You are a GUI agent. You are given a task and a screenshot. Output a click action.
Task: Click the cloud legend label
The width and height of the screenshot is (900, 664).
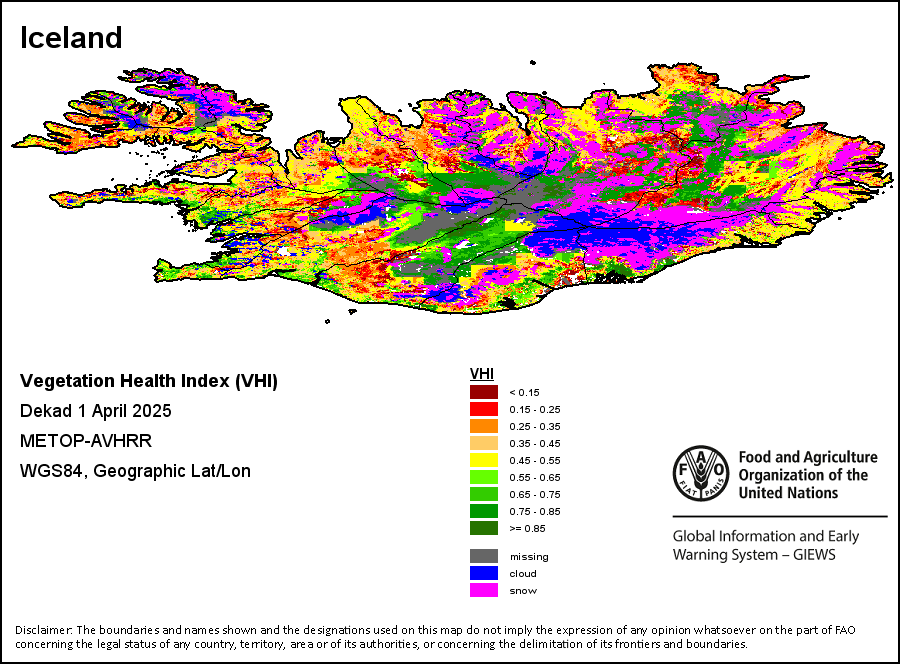[522, 573]
